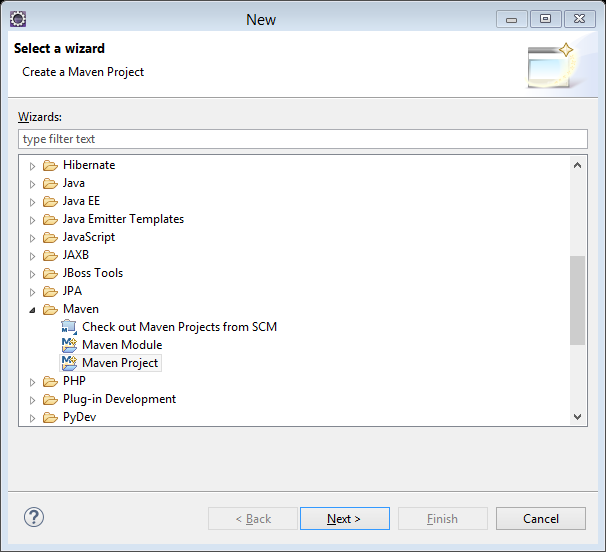
Task: Click the Plug-in Development folder icon
Action: 50,399
